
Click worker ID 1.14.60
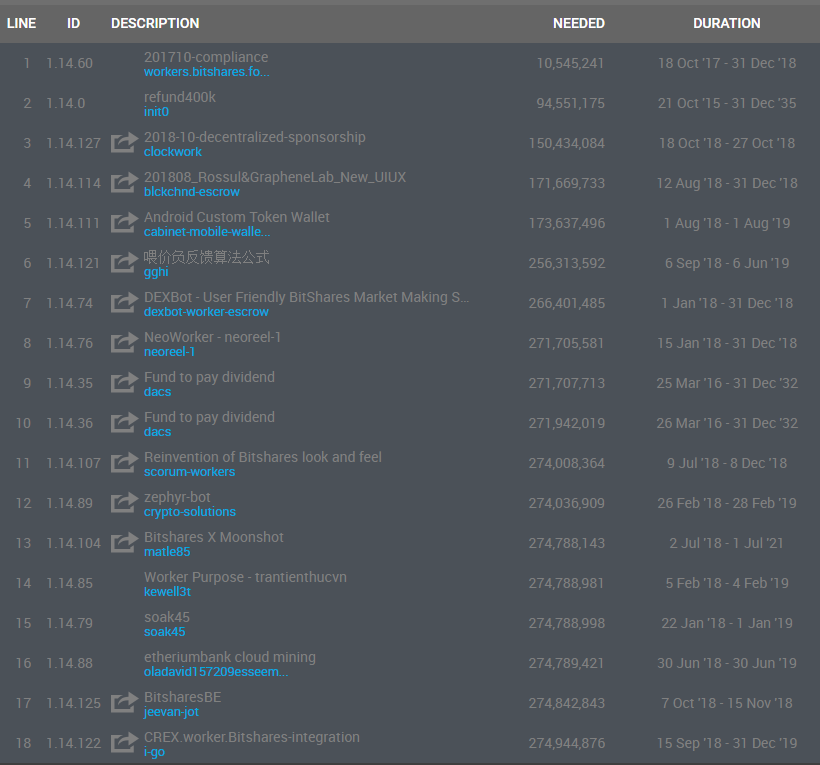click(70, 63)
